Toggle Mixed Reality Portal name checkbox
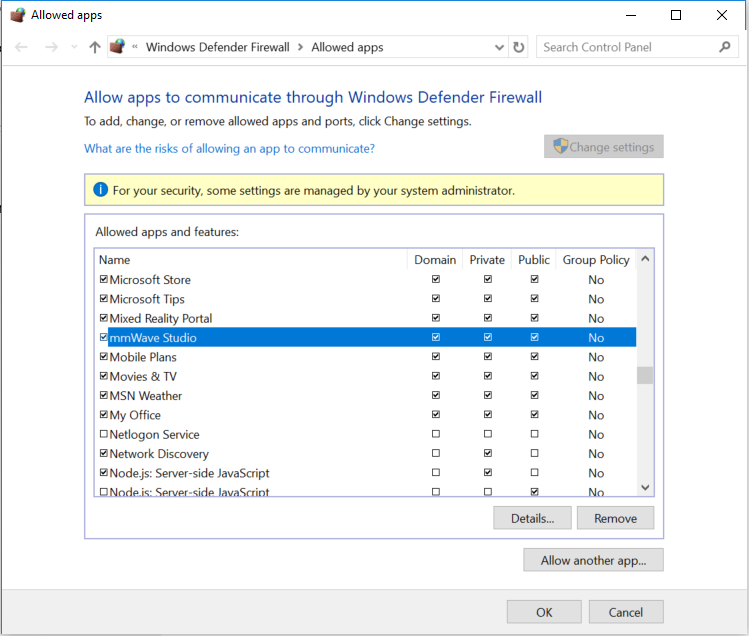 pyautogui.click(x=104, y=318)
